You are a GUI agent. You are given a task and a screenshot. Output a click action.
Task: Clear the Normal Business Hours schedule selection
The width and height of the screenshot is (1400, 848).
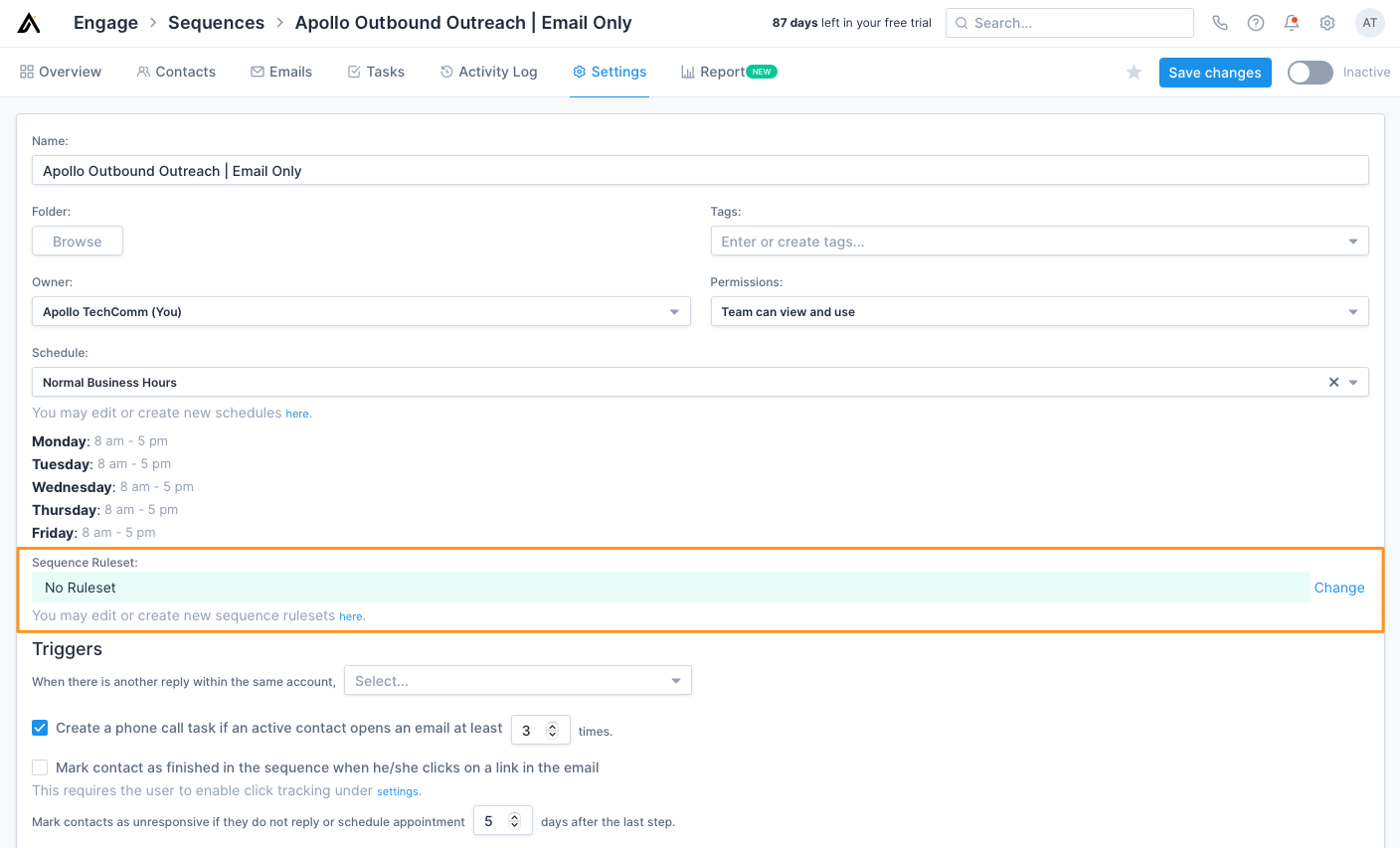point(1334,382)
